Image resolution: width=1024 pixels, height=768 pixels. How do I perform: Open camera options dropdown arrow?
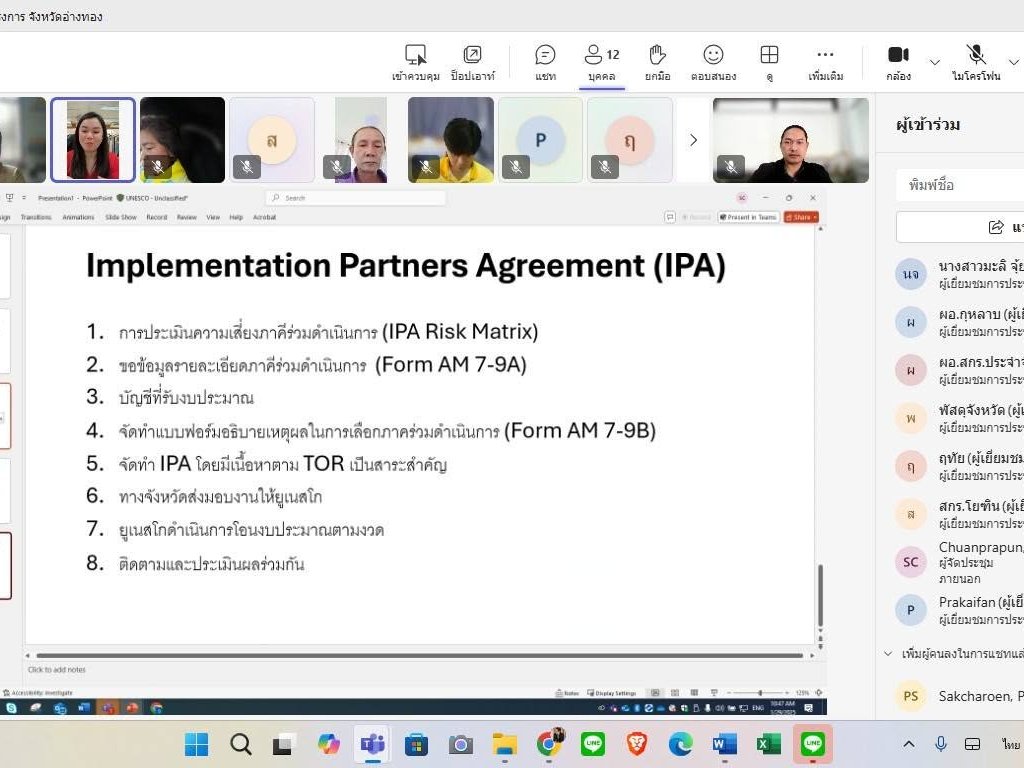(x=935, y=62)
